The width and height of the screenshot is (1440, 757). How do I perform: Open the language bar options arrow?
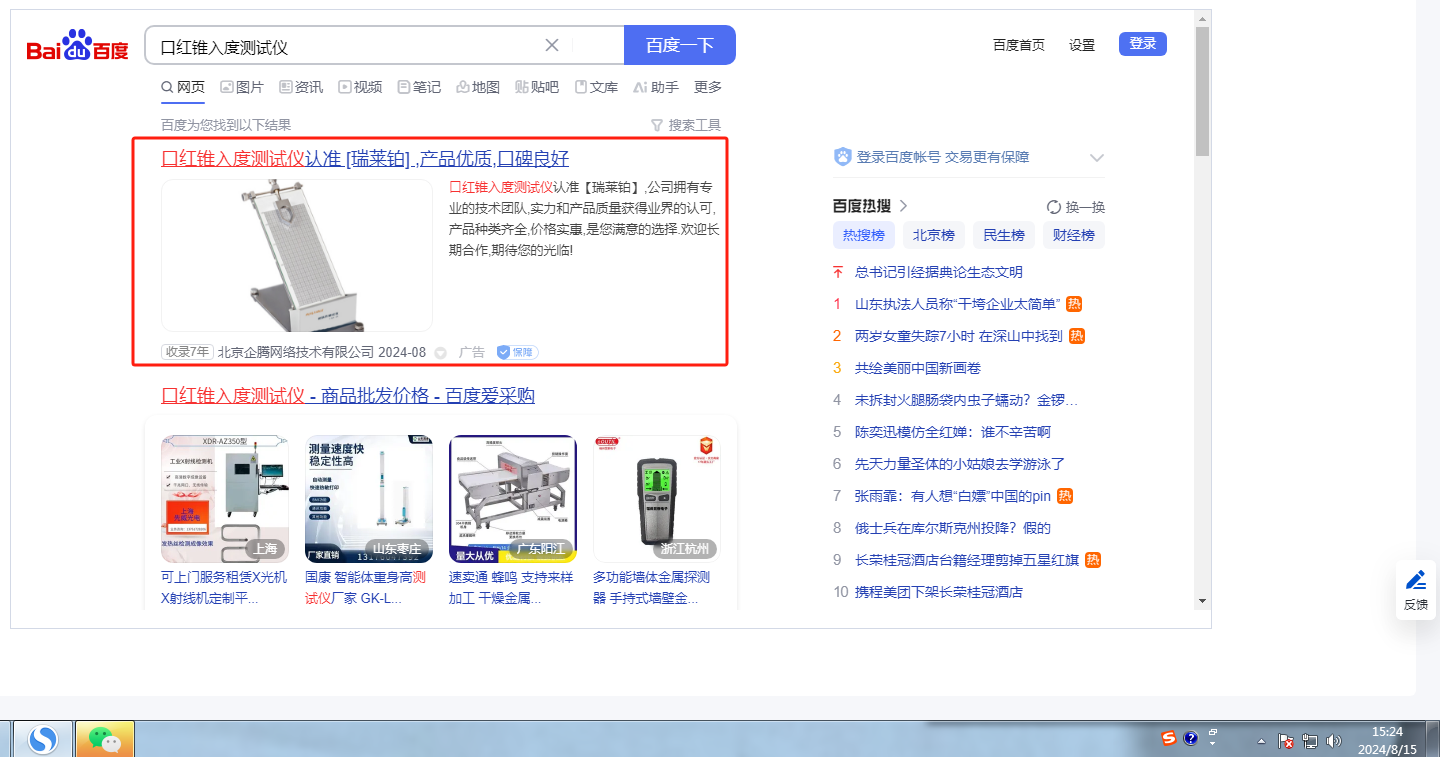pyautogui.click(x=1213, y=744)
